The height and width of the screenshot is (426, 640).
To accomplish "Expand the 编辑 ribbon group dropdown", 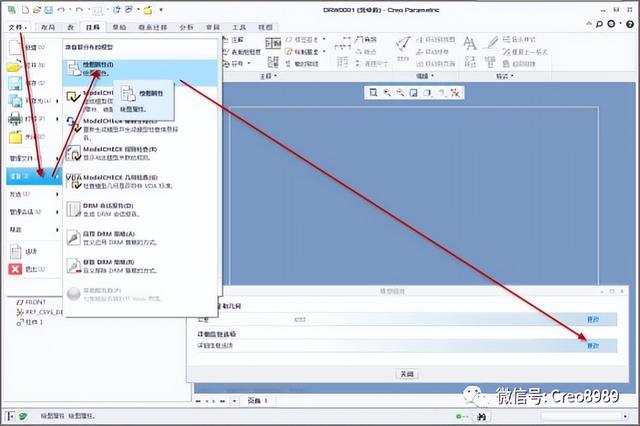I will click(x=424, y=76).
